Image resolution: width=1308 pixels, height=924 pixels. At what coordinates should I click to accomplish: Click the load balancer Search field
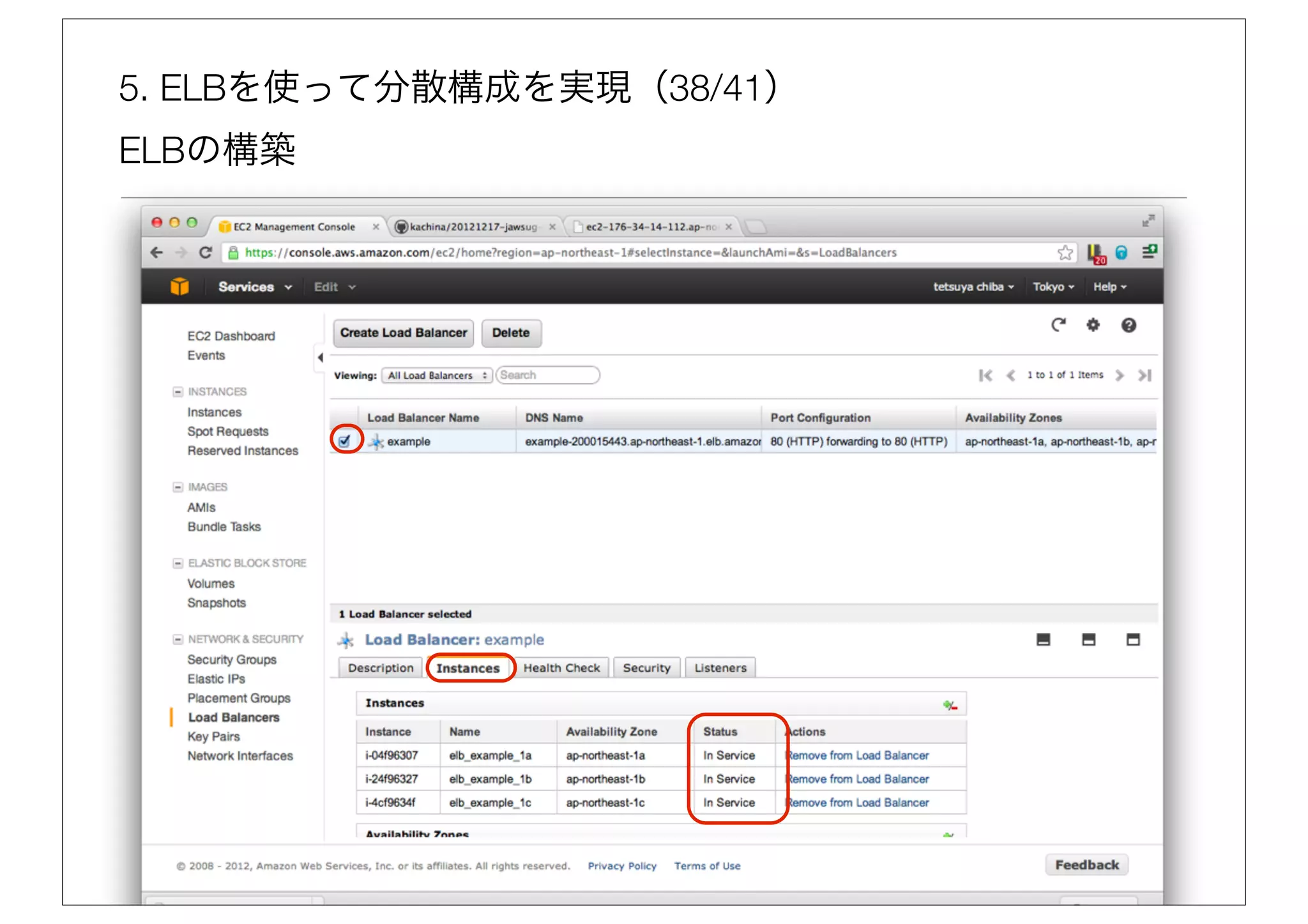coord(548,375)
